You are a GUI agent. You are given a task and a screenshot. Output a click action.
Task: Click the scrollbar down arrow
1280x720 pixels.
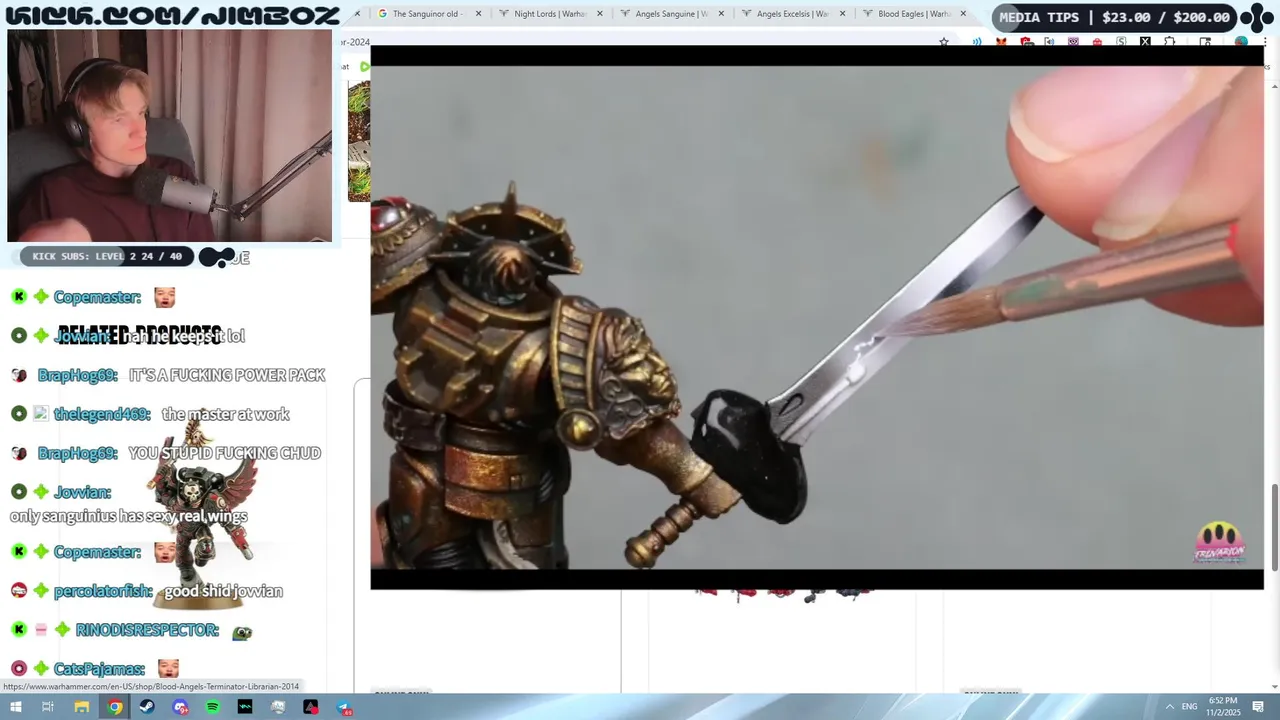coord(1274,686)
